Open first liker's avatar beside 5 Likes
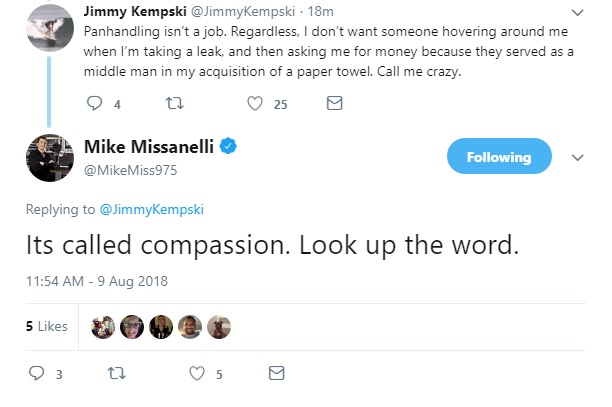 click(x=103, y=327)
